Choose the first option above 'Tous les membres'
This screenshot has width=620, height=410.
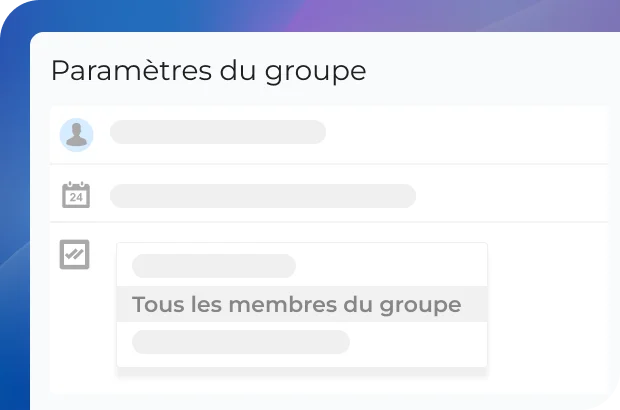coord(214,266)
